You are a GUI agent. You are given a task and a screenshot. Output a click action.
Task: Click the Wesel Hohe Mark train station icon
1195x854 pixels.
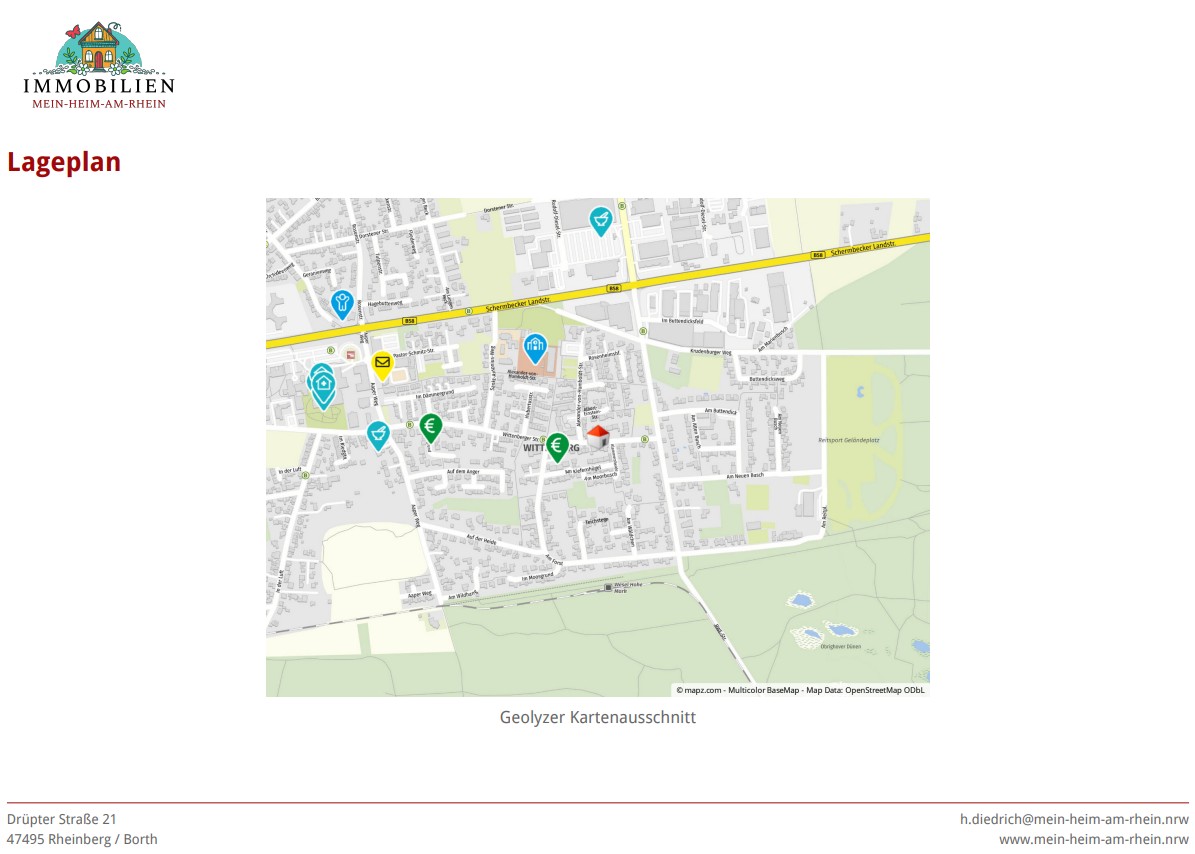coord(608,589)
